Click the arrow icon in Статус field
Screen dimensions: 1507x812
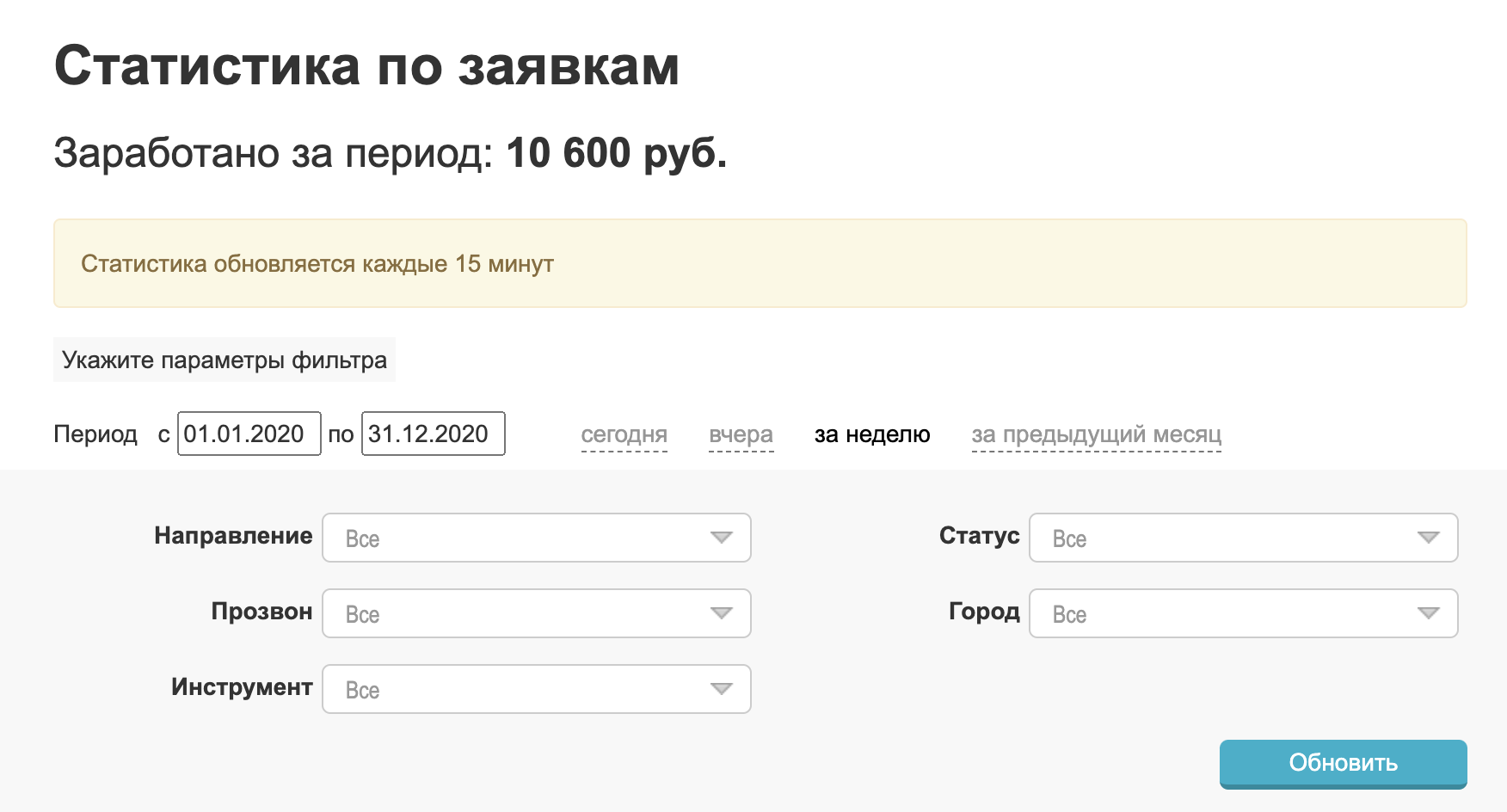coord(1429,538)
